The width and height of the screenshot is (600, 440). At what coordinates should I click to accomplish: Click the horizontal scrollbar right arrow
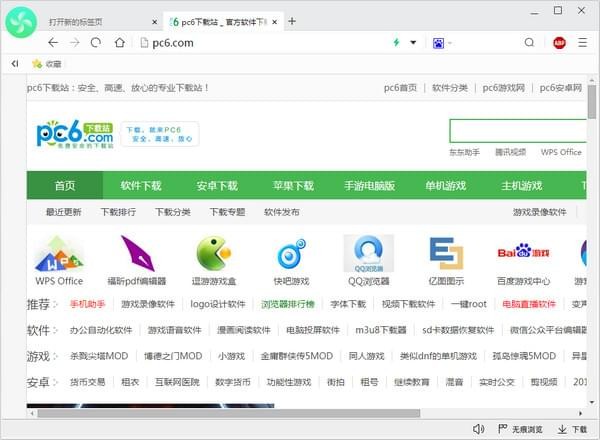(580, 413)
